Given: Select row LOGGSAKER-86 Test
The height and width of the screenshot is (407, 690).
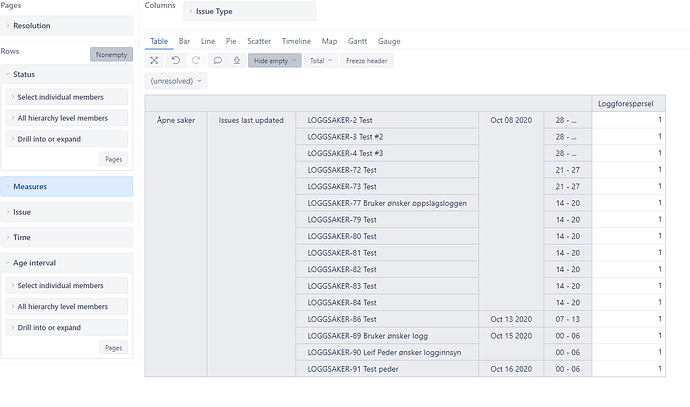Looking at the screenshot, I should pyautogui.click(x=387, y=319).
